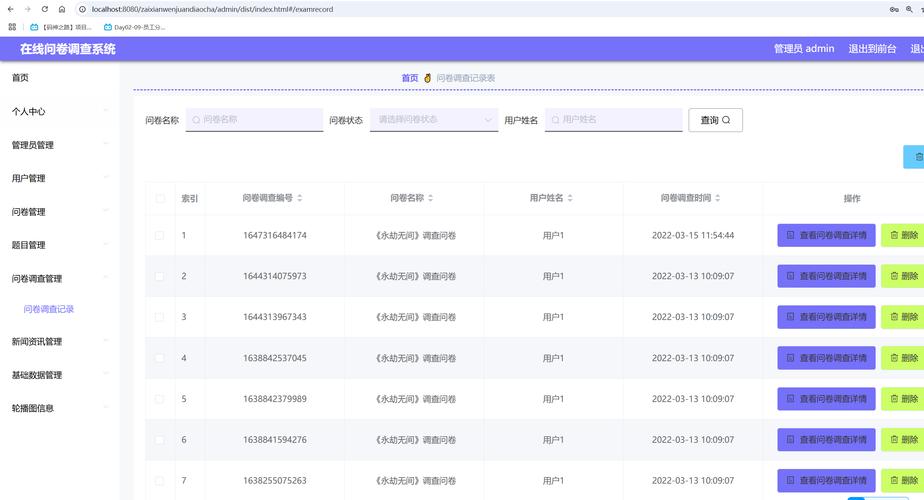Image resolution: width=924 pixels, height=500 pixels.
Task: Delete row 4 record 1638842537045
Action: [903, 358]
